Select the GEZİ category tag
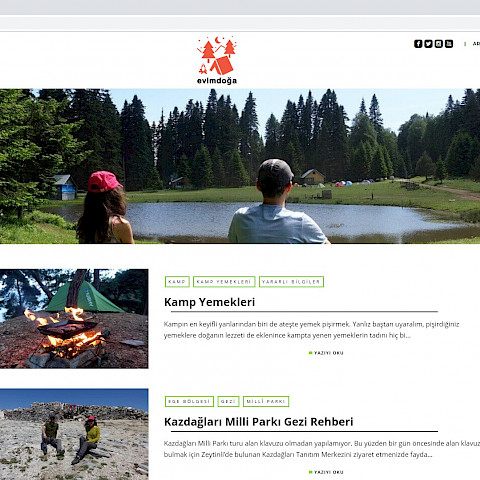The height and width of the screenshot is (480, 480). (x=228, y=401)
